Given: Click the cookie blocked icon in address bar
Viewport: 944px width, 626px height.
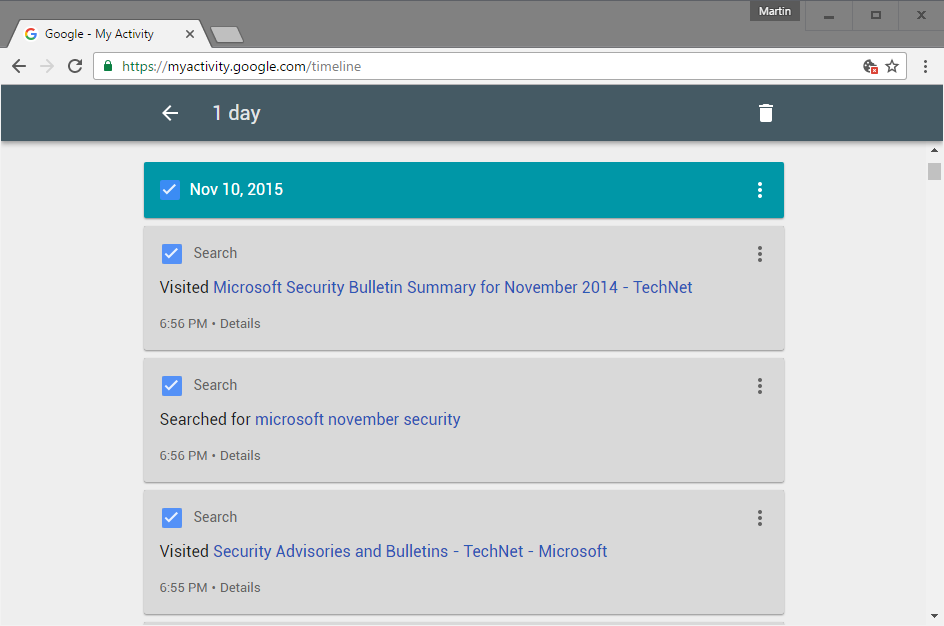Looking at the screenshot, I should click(x=871, y=66).
